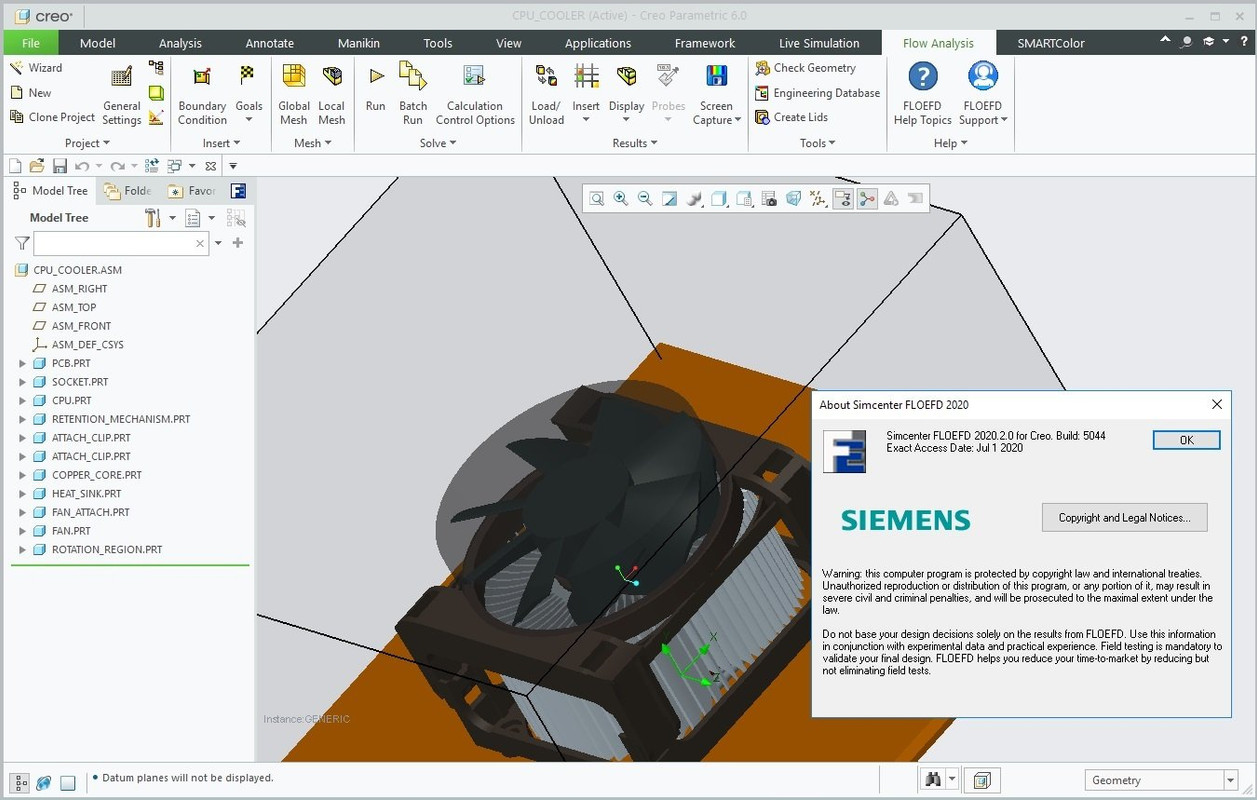1257x800 pixels.
Task: Expand the Results group dropdown
Action: click(x=635, y=143)
